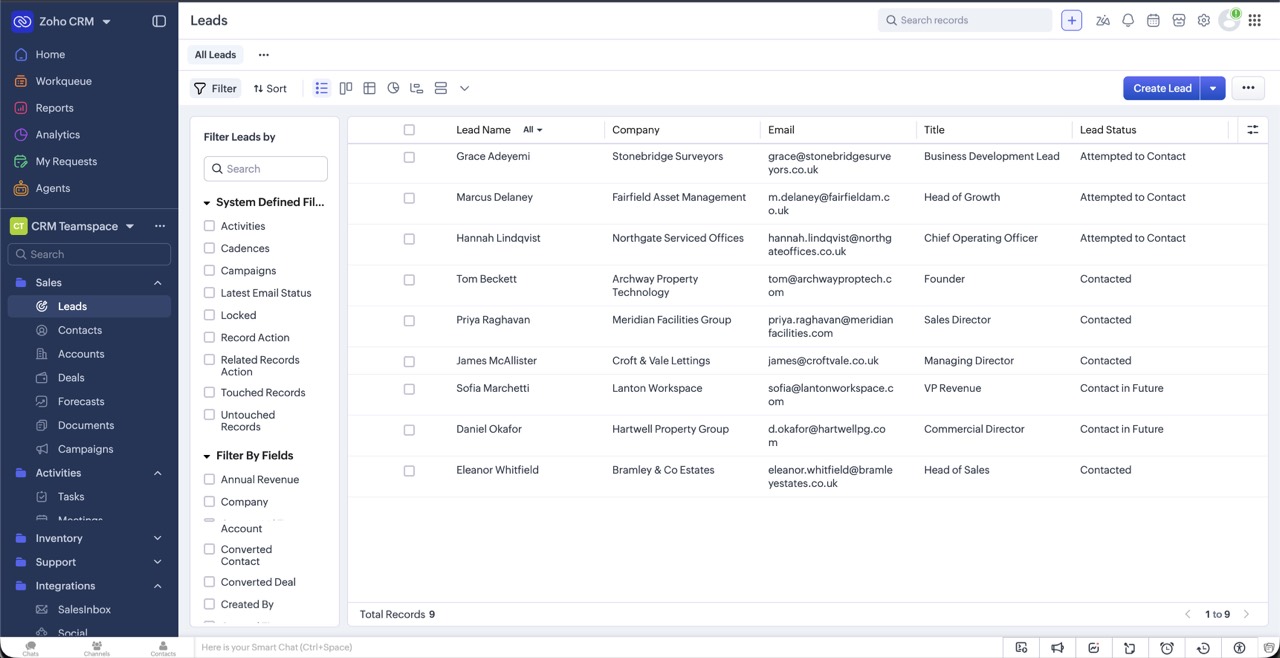Collapse the sidebar with the panel toggle icon
1280x658 pixels.
pos(159,21)
